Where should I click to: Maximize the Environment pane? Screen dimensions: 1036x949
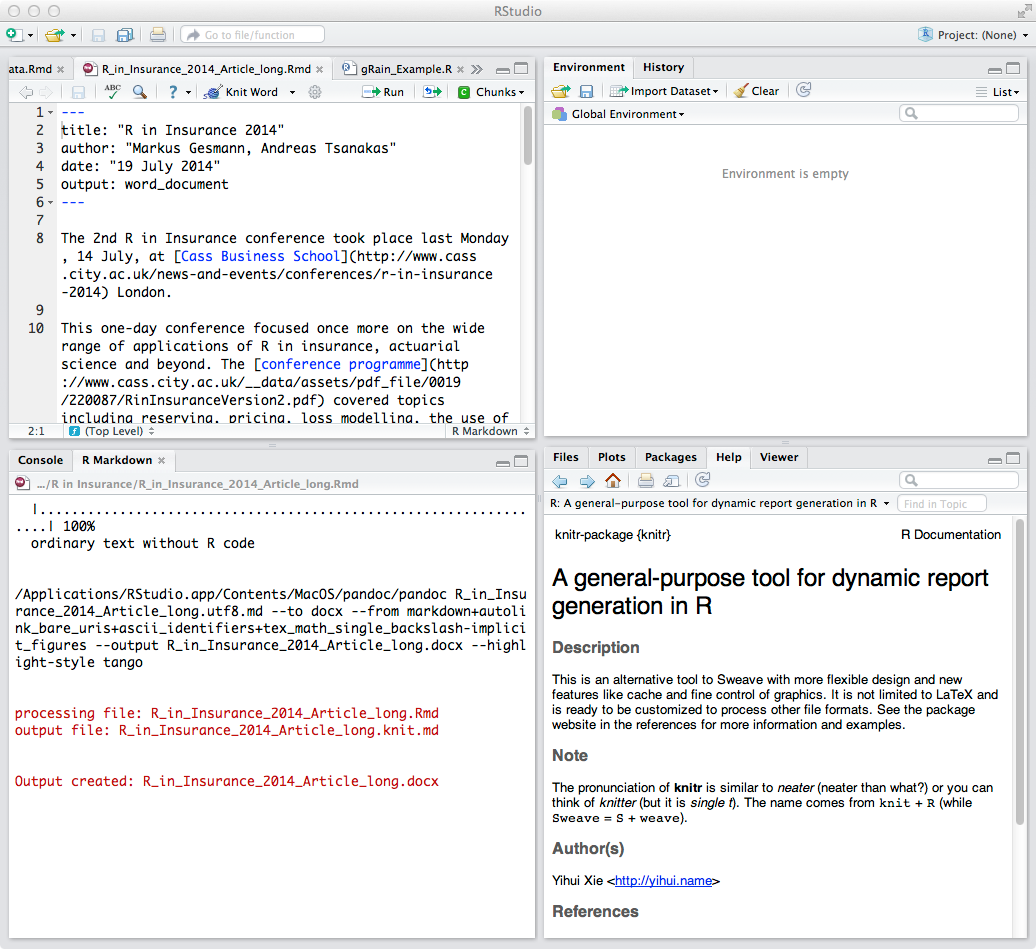[x=1013, y=68]
